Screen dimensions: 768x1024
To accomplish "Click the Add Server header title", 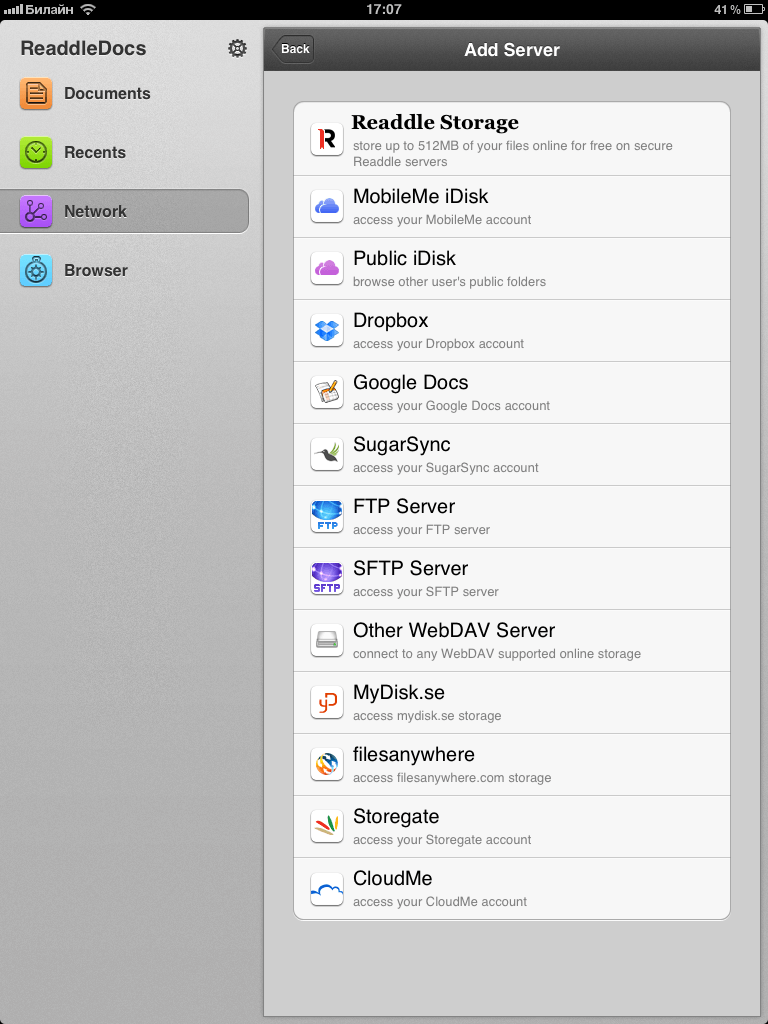I will tap(512, 50).
